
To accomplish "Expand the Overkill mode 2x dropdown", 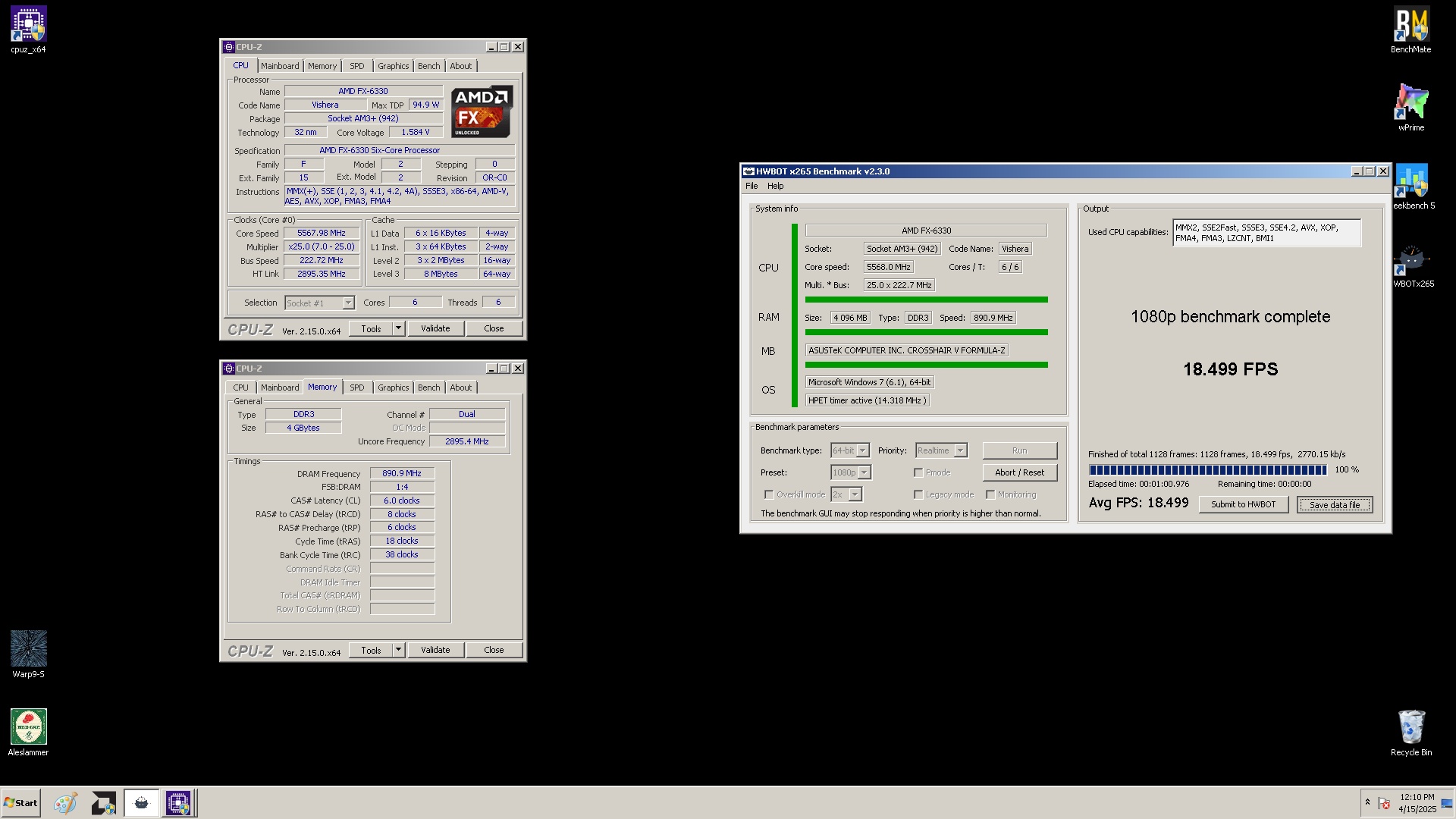I will click(x=855, y=494).
